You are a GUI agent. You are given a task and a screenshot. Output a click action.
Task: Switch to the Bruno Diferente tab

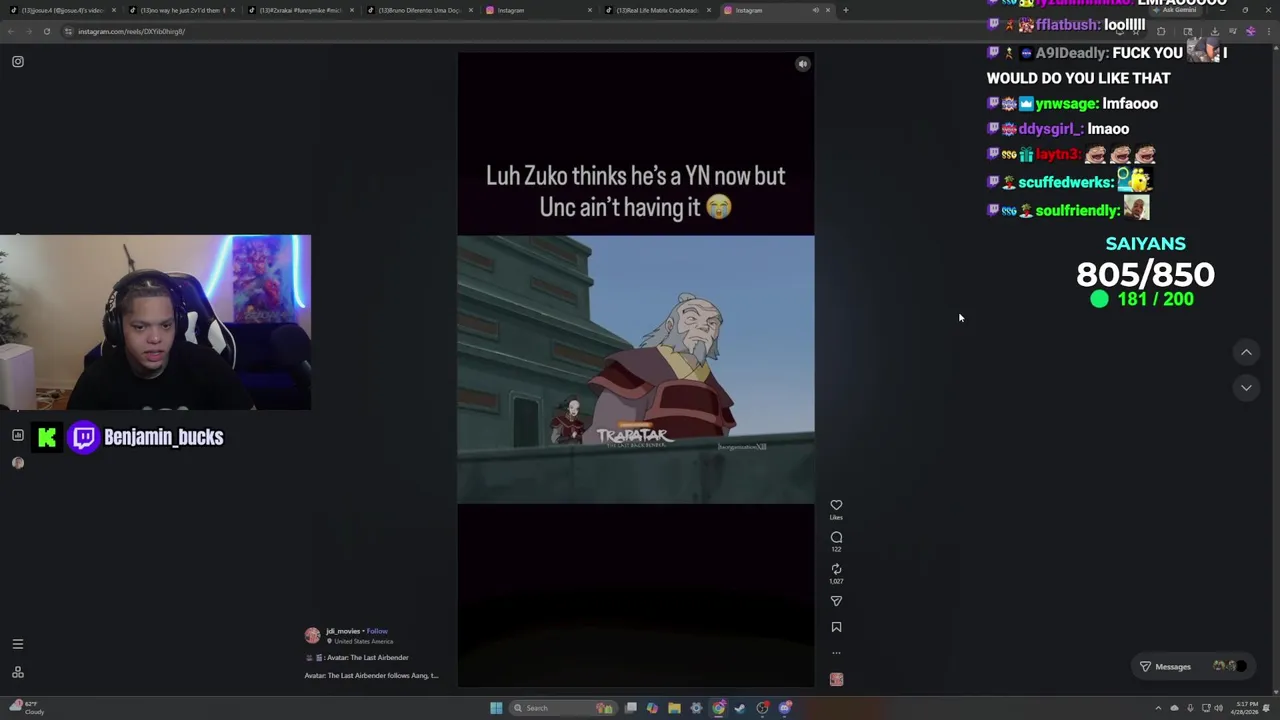418,10
